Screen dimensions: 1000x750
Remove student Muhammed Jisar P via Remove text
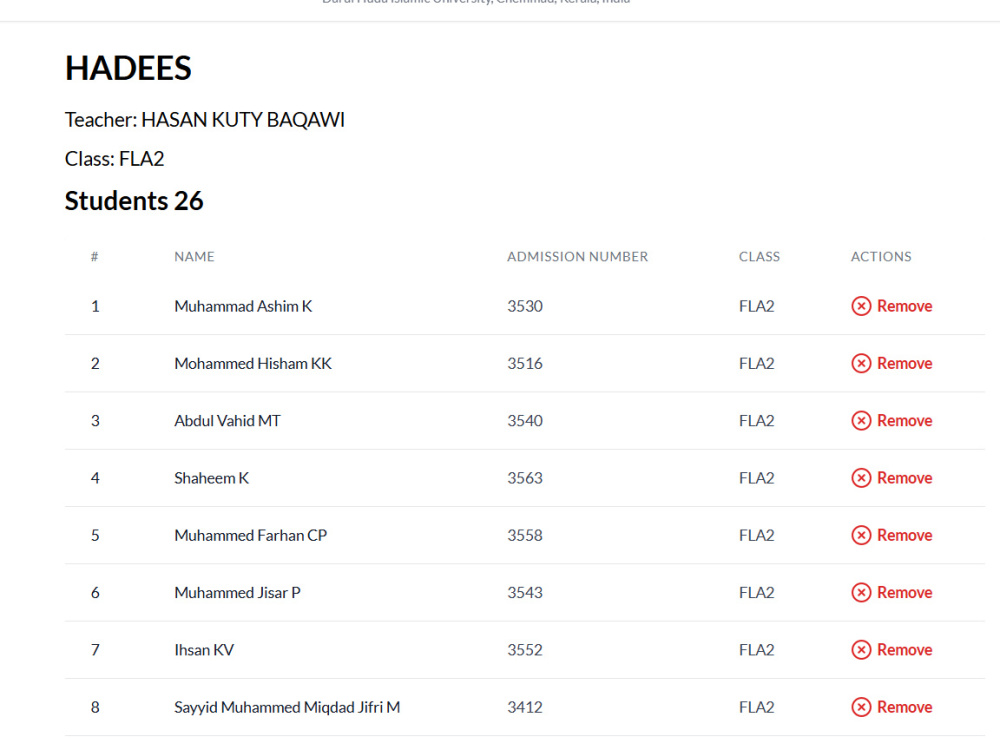(904, 592)
